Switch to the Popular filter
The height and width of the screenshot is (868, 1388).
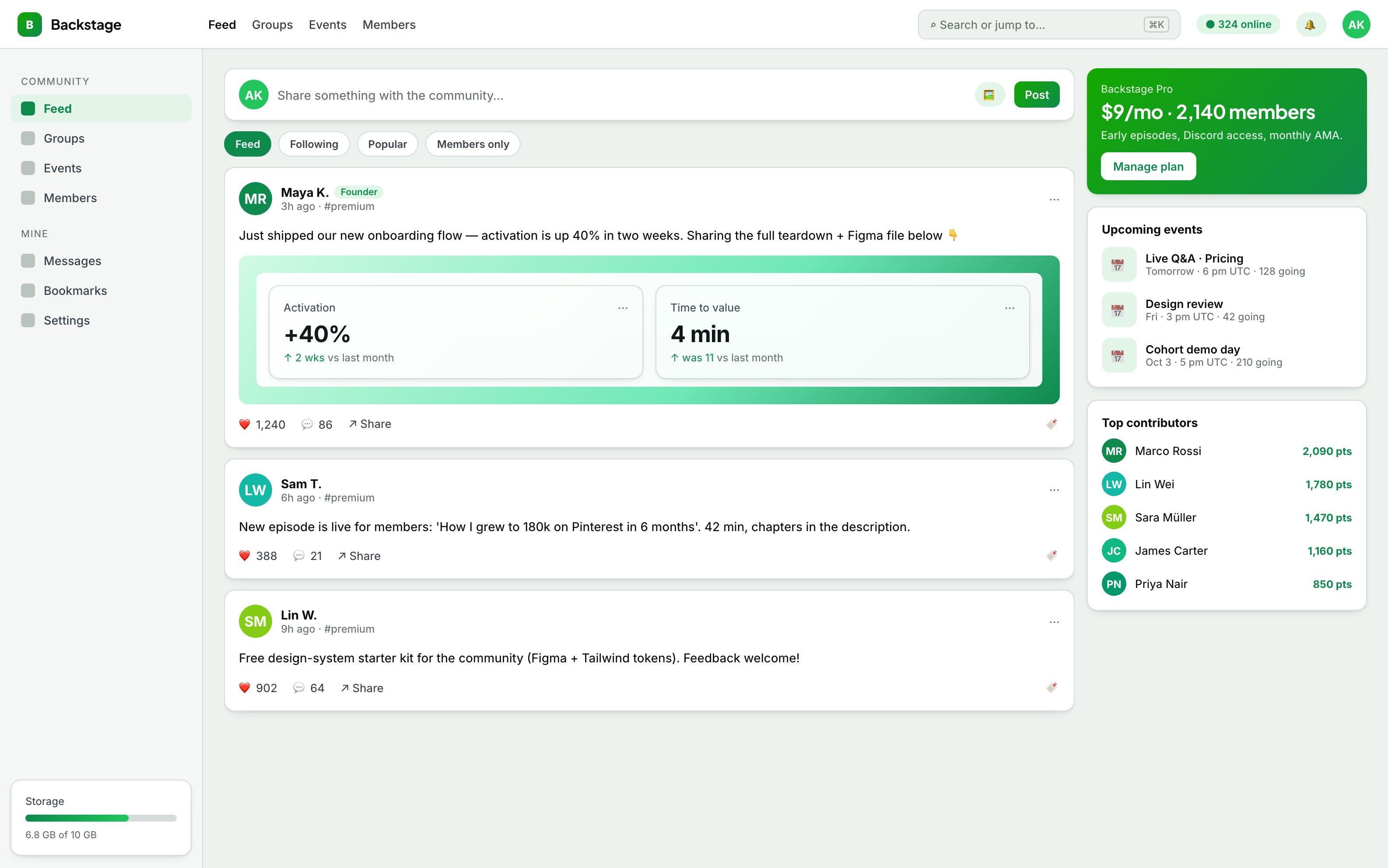pos(387,144)
